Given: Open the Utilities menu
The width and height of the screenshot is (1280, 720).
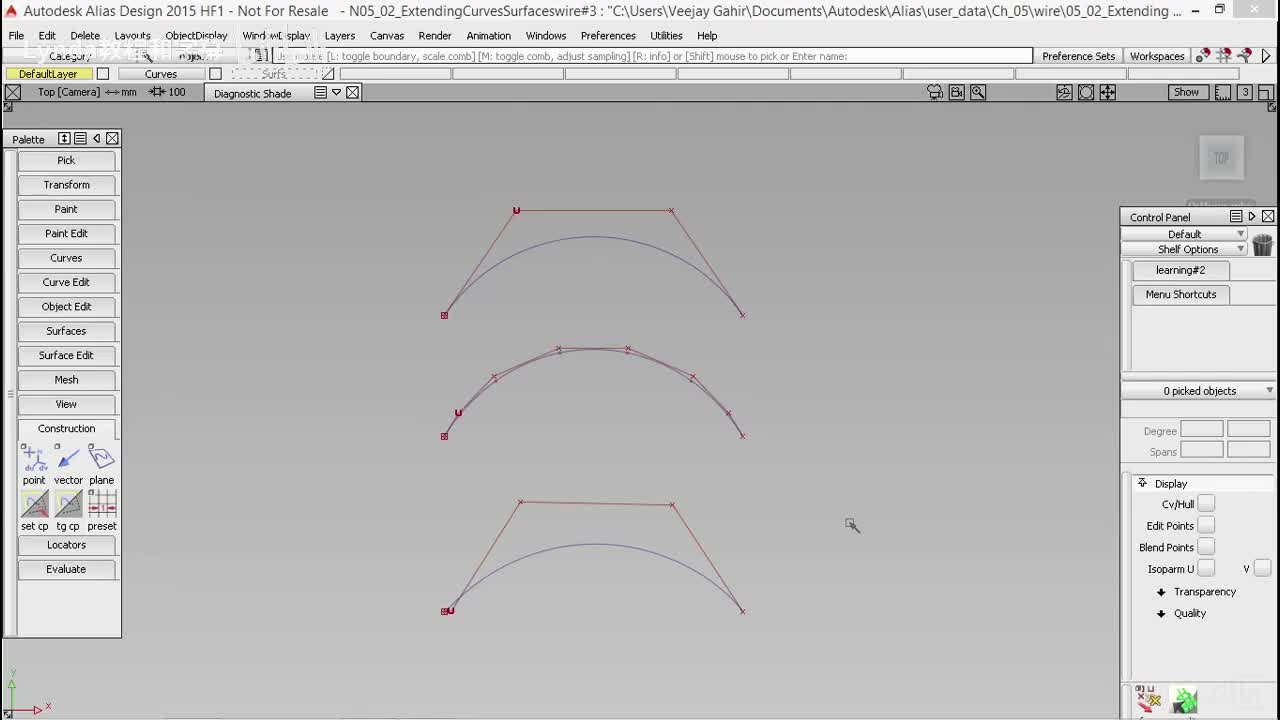Looking at the screenshot, I should 666,35.
